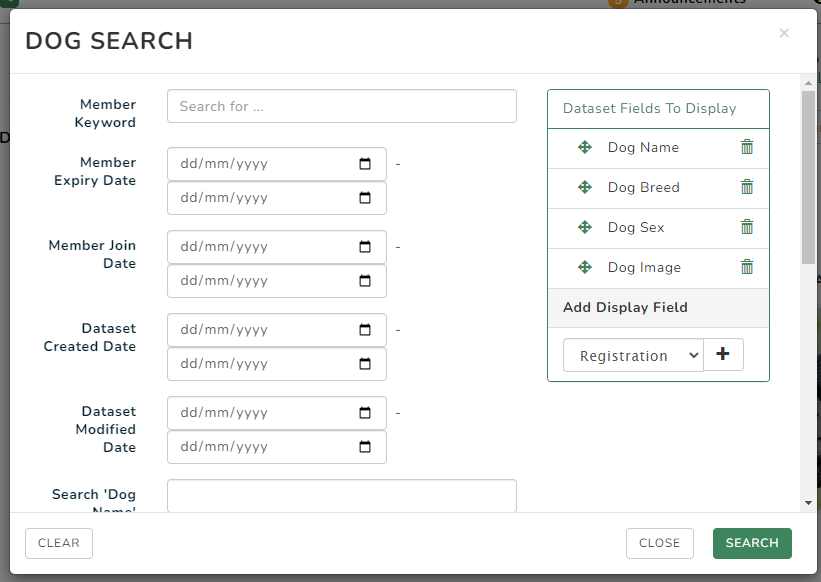Focus the Member Keyword search field

[342, 106]
